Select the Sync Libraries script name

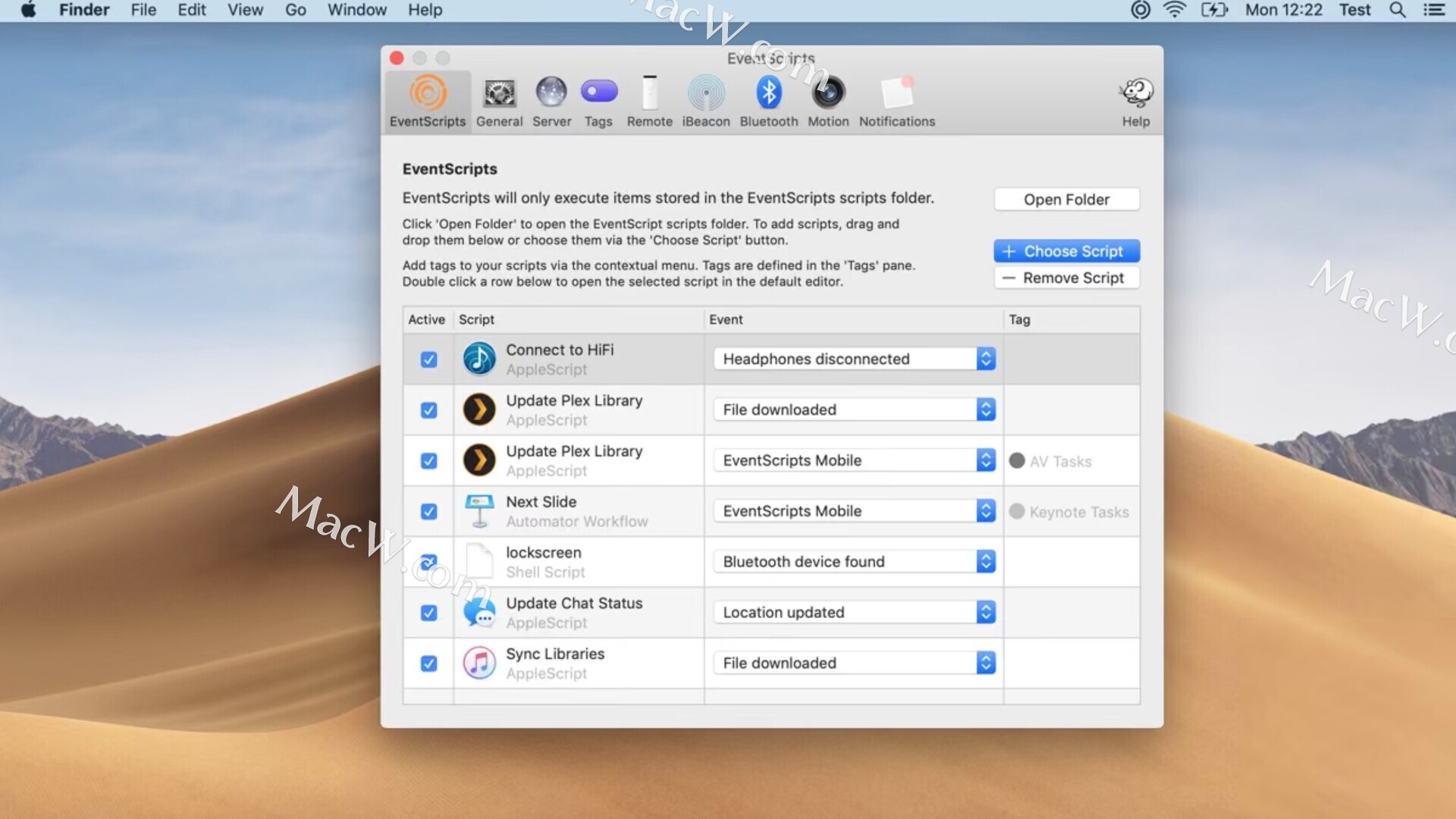click(x=555, y=654)
